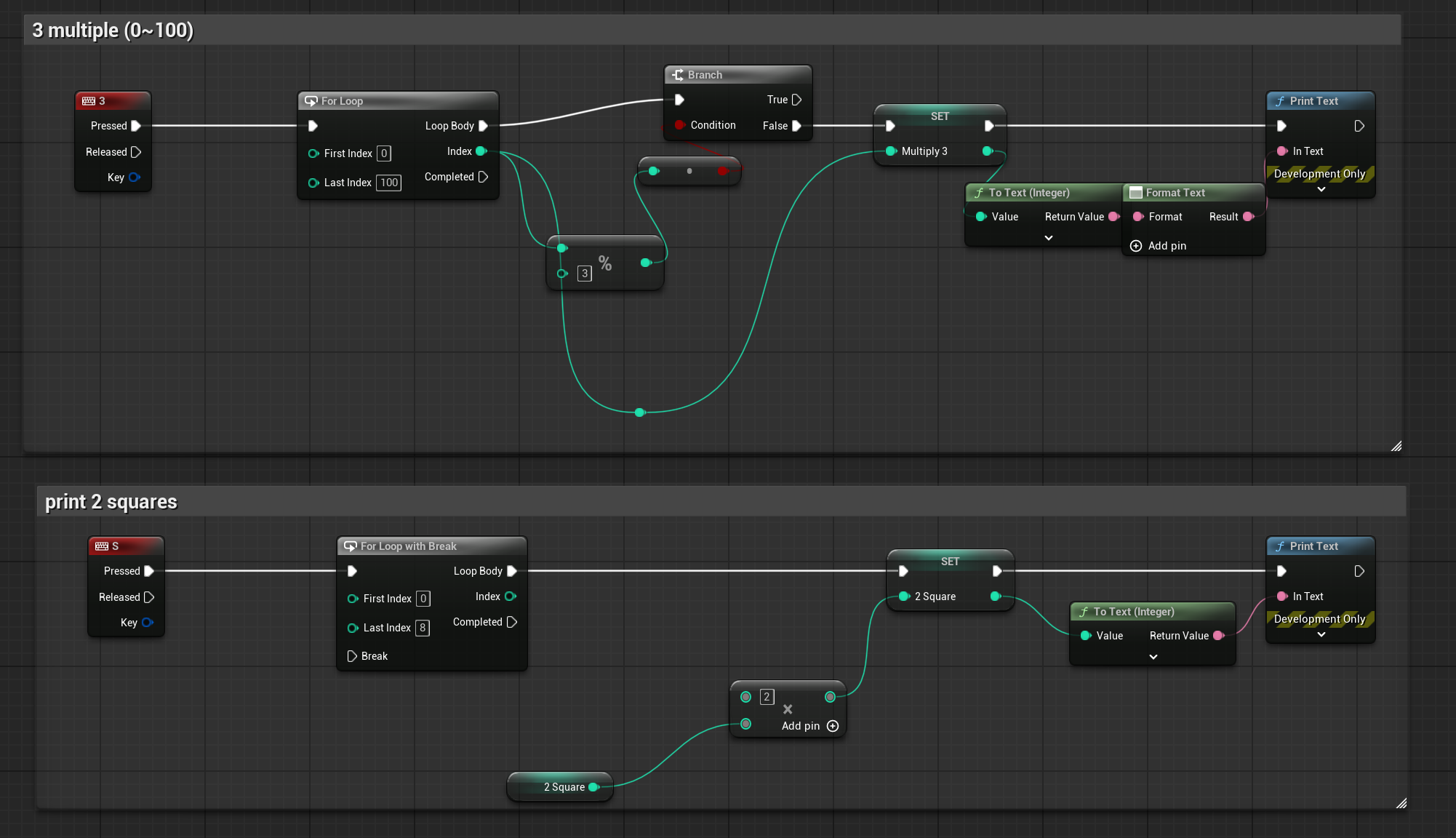Viewport: 1456px width, 838px height.
Task: Click the multiply X operator node
Action: click(x=788, y=709)
